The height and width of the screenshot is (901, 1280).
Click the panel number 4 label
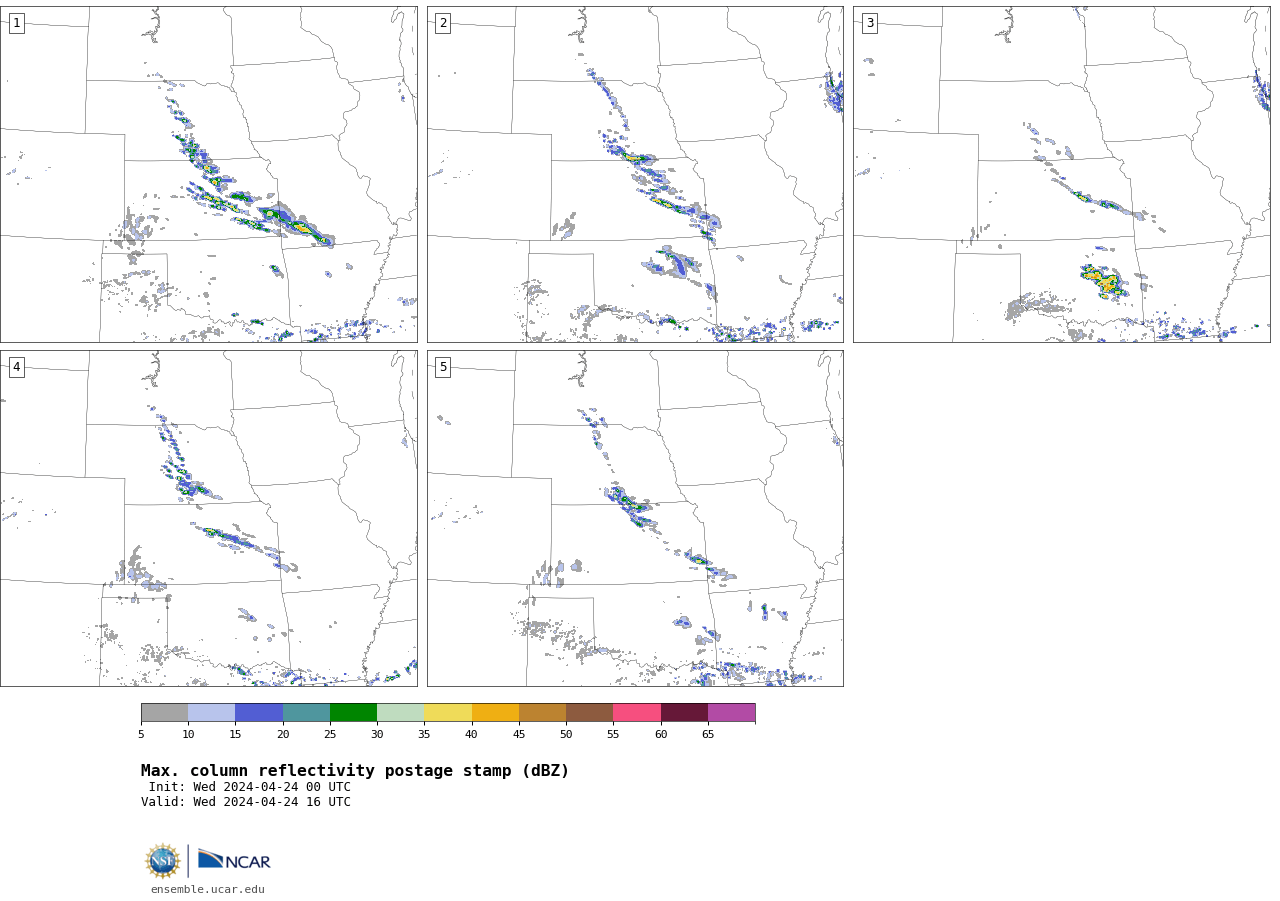click(x=16, y=367)
